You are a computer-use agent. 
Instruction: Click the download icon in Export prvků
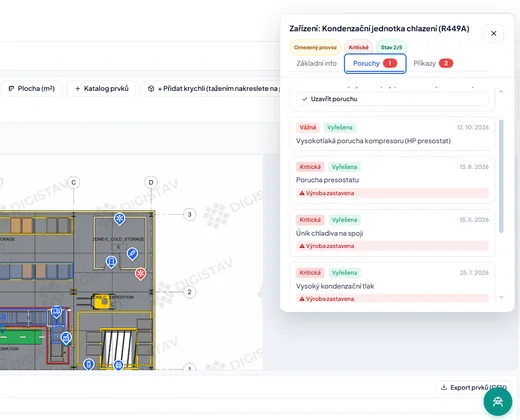[x=444, y=387]
